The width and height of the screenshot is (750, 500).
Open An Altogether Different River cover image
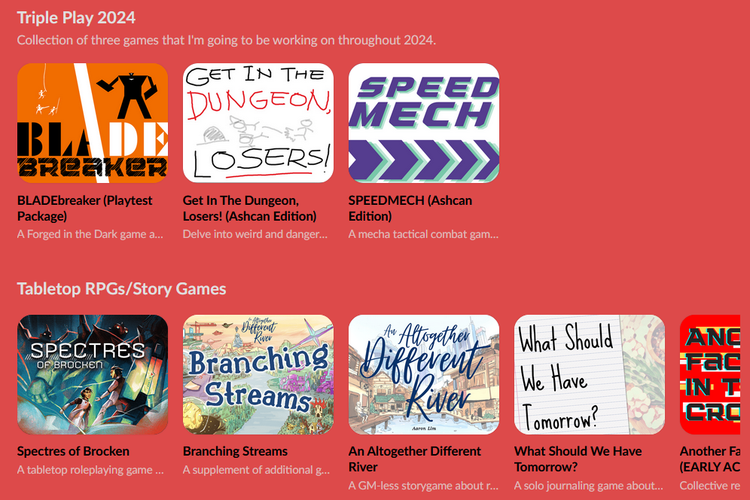(x=424, y=375)
